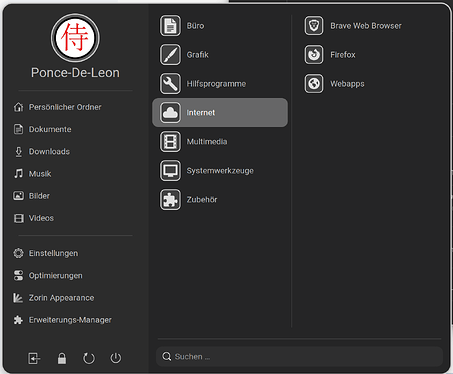
Task: Click the Multimedia film strip icon
Action: (170, 142)
